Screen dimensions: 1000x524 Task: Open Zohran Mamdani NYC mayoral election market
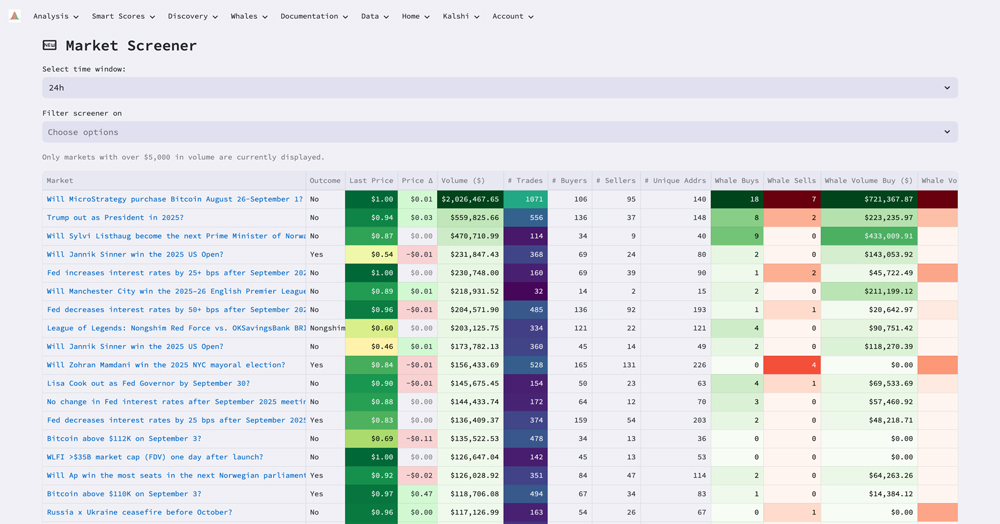165,365
